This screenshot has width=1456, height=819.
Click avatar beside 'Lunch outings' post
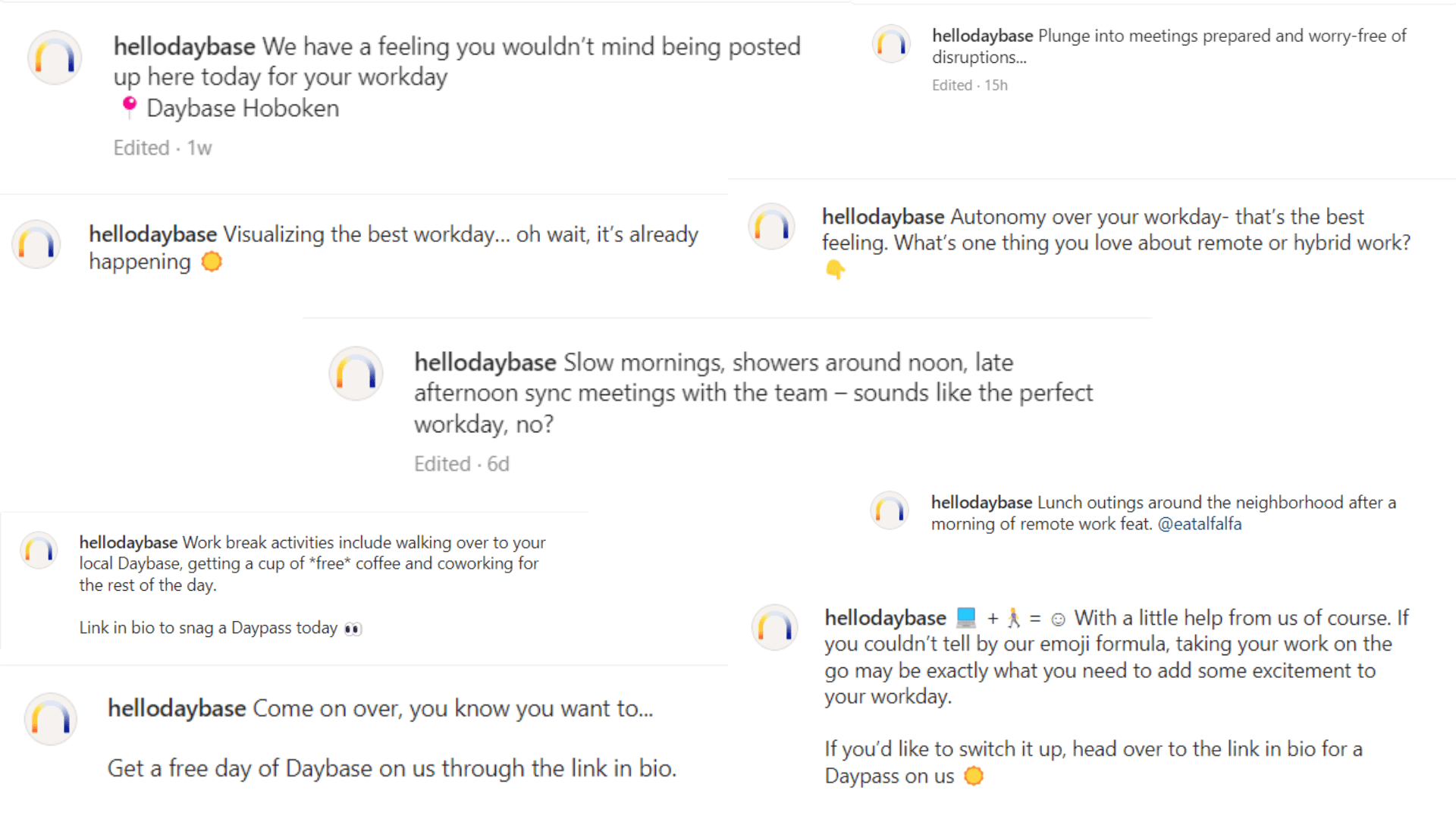click(x=890, y=510)
